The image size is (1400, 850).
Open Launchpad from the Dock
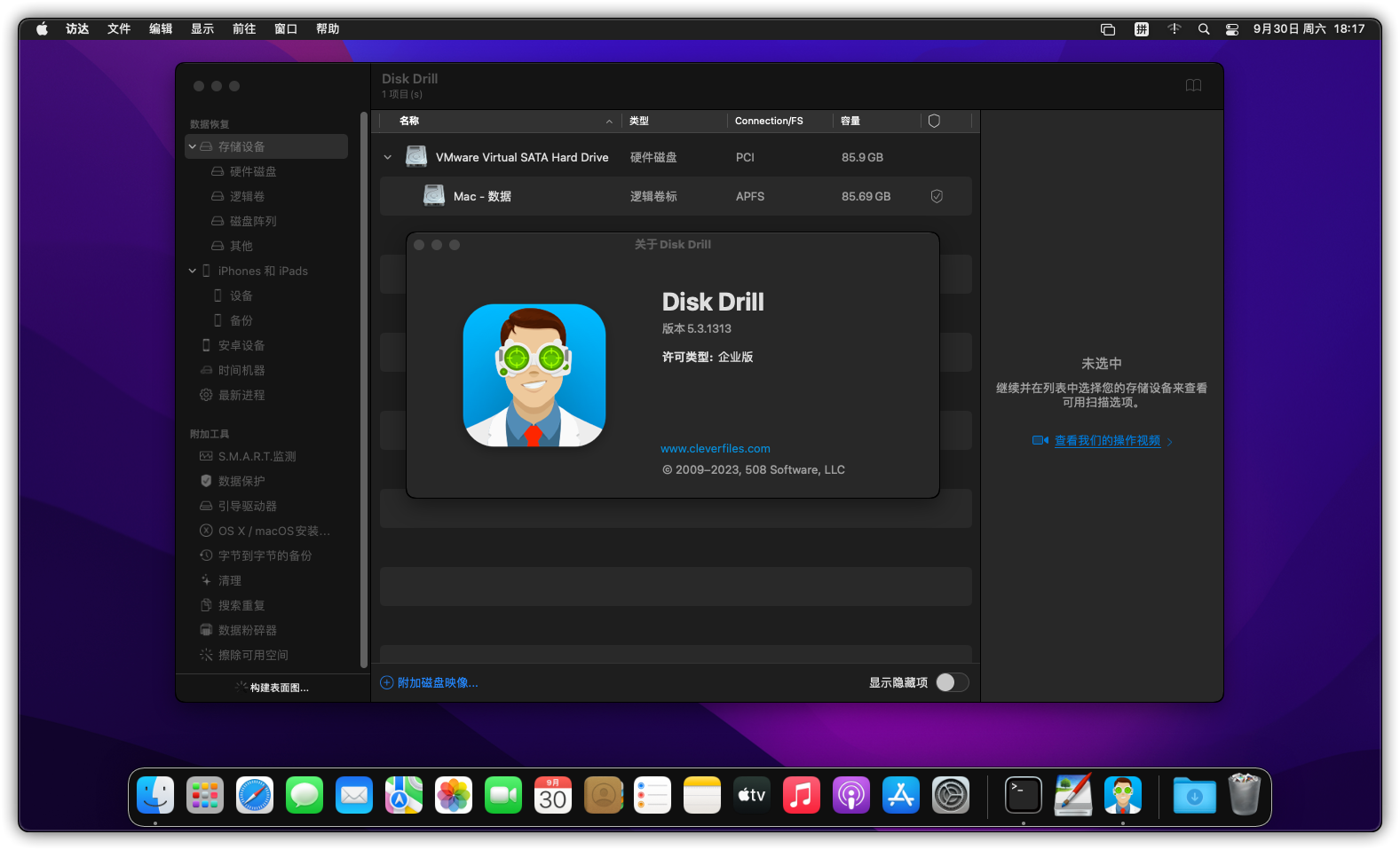tap(205, 795)
